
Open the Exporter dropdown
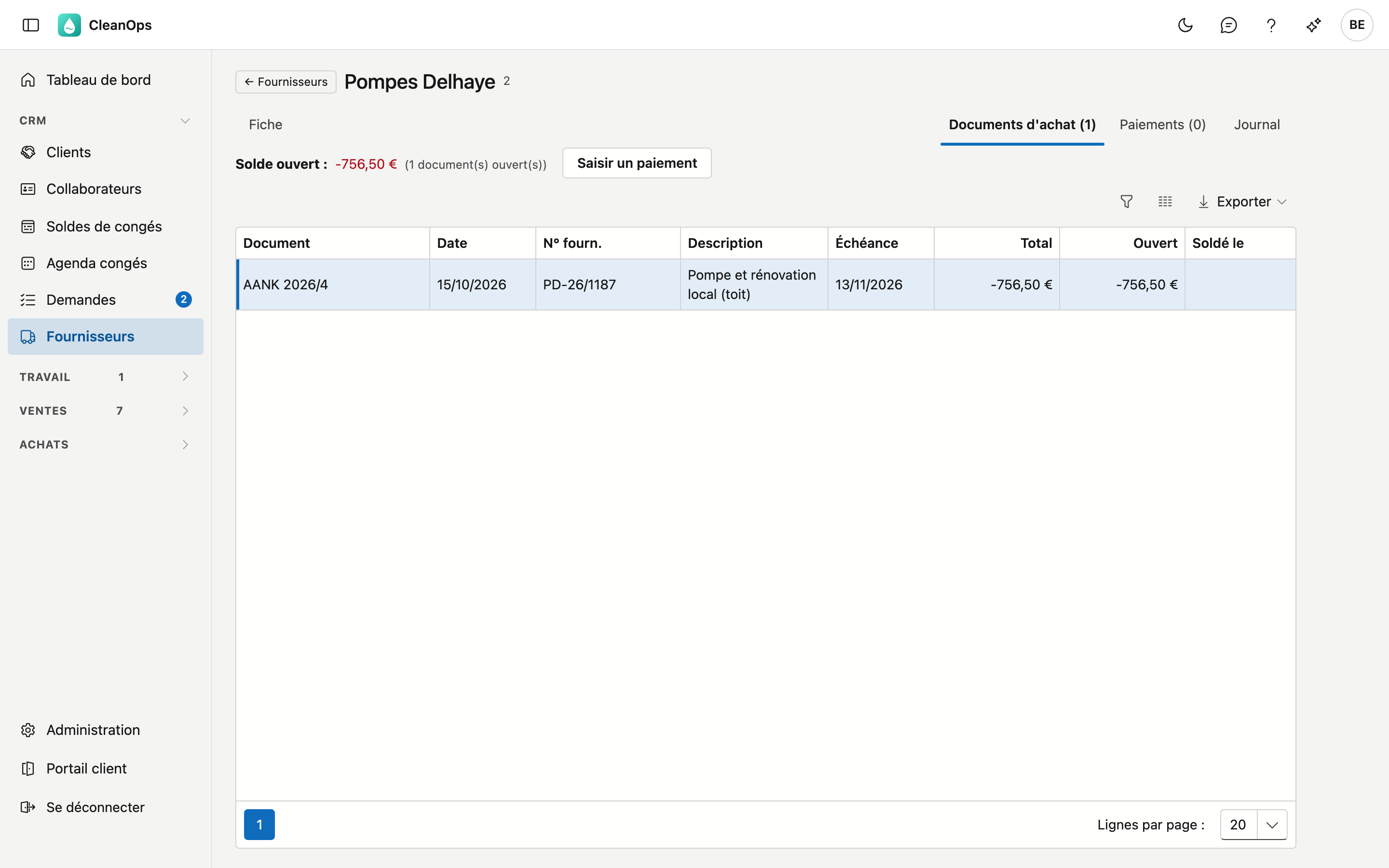[x=1243, y=202]
